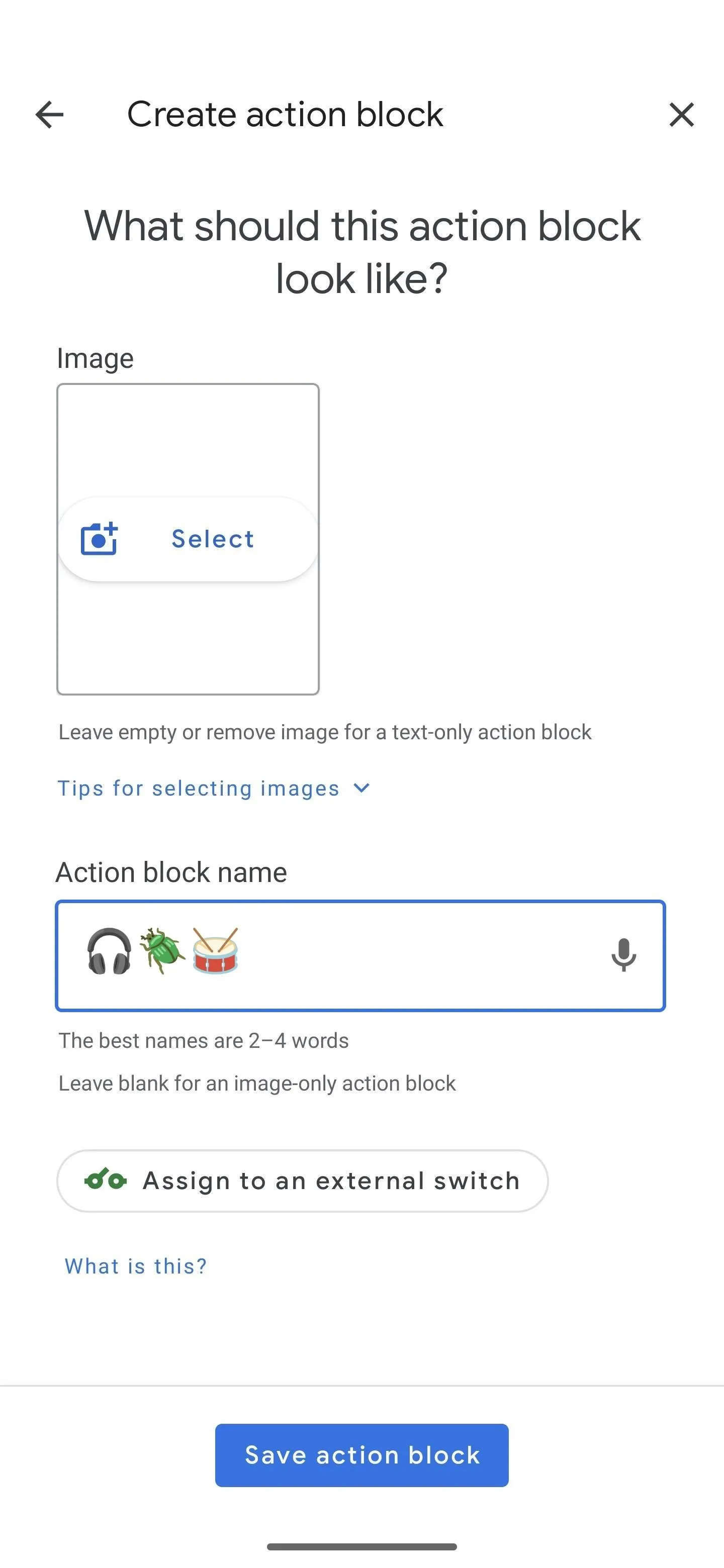This screenshot has height=1568, width=724.
Task: Place cursor on the drum emoji
Action: coord(215,951)
